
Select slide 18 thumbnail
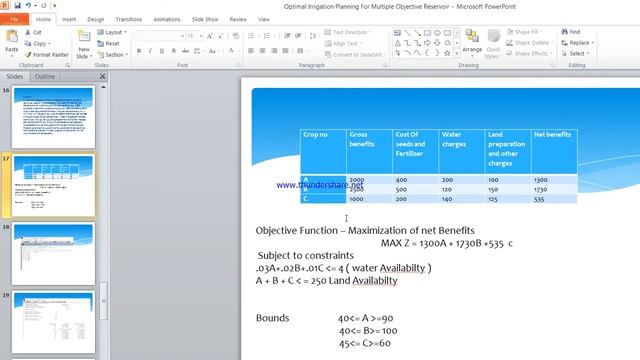[x=53, y=254]
